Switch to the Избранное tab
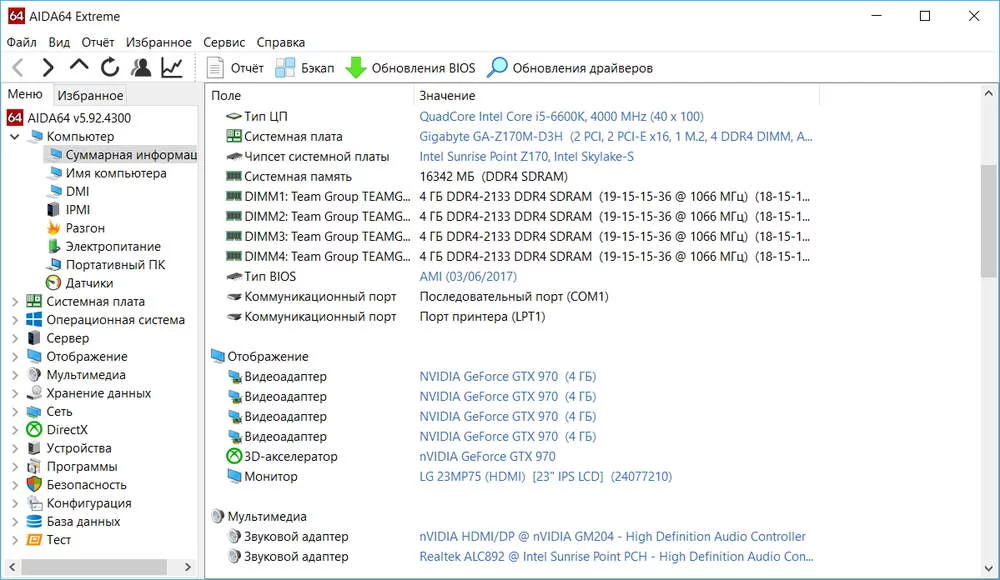This screenshot has height=580, width=1000. (x=90, y=96)
